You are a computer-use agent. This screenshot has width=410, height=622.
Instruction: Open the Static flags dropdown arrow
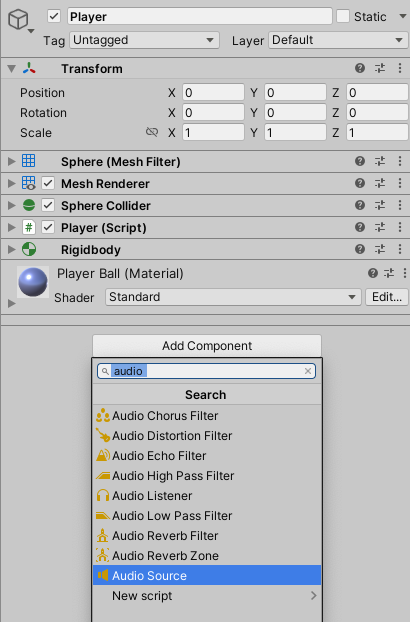tap(402, 16)
